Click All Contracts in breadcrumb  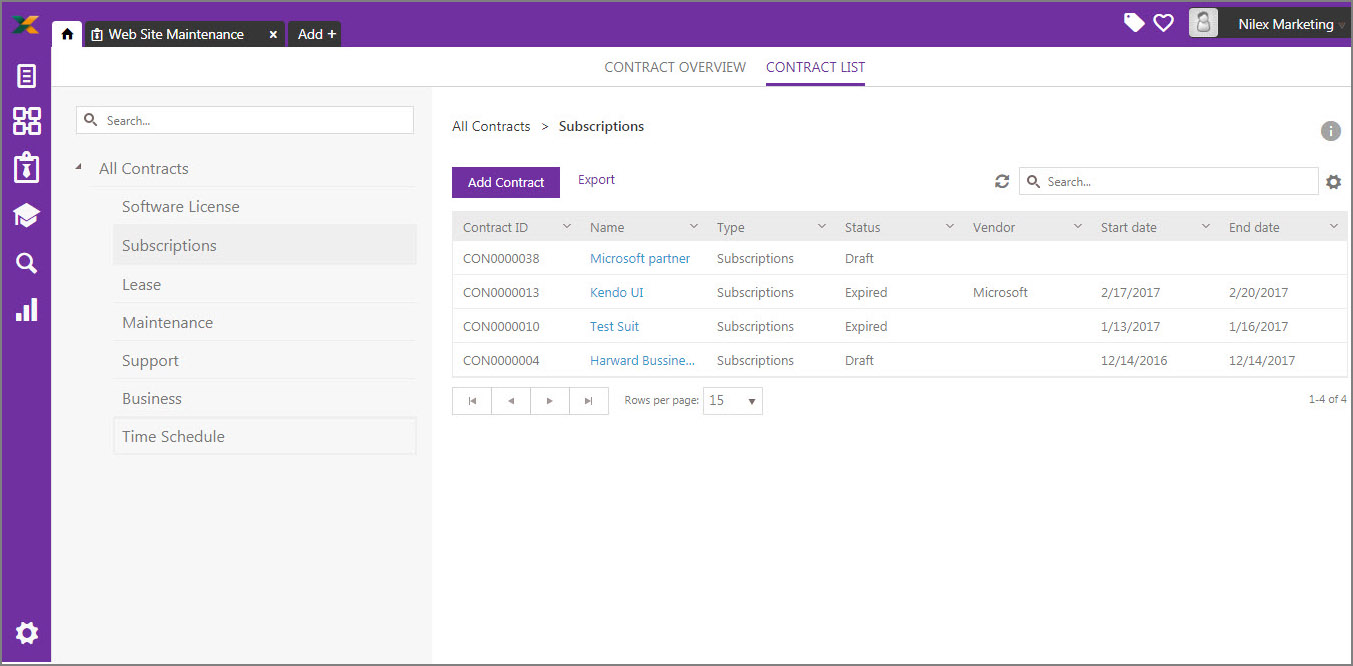(x=491, y=126)
